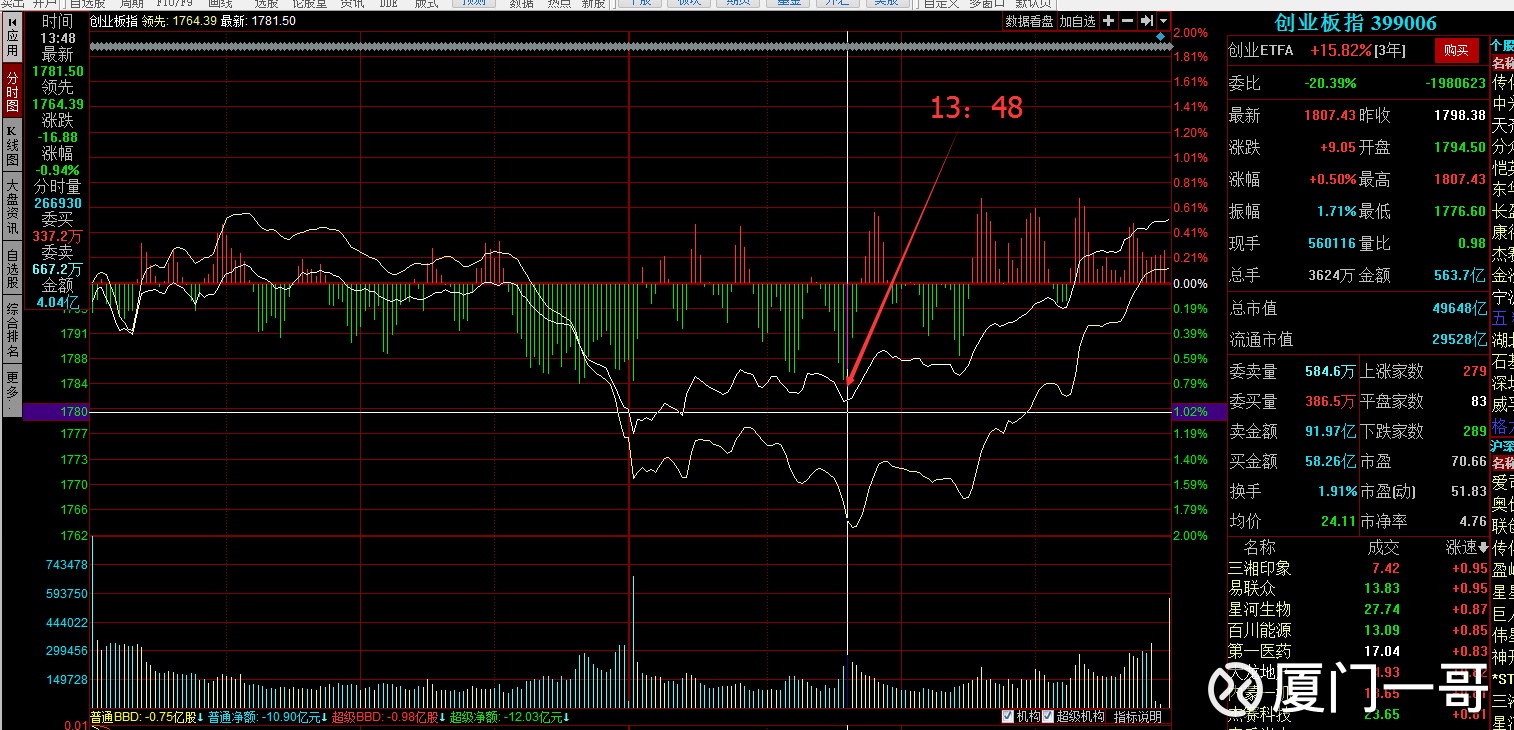Screen dimensions: 1514x730
Task: Collapse the left sidebar with arrow icon
Action: 12,20
